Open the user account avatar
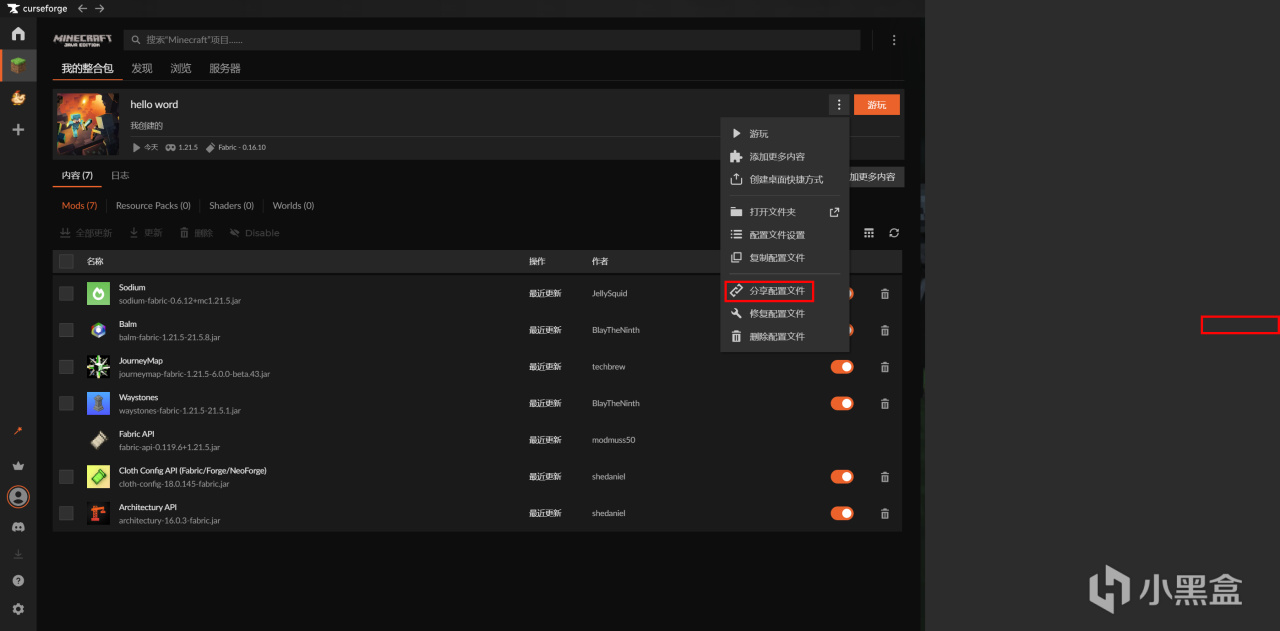This screenshot has width=1280, height=631. coord(18,496)
